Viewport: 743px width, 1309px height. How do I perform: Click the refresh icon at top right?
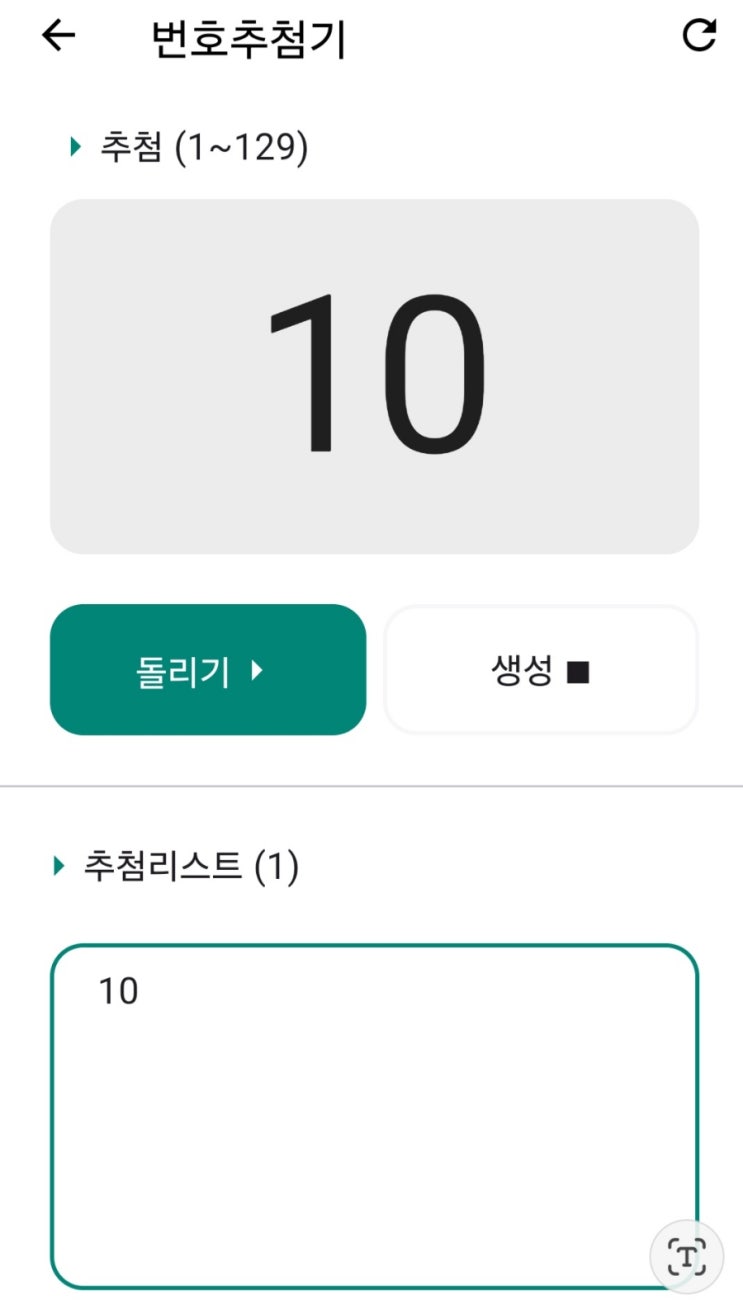[699, 36]
